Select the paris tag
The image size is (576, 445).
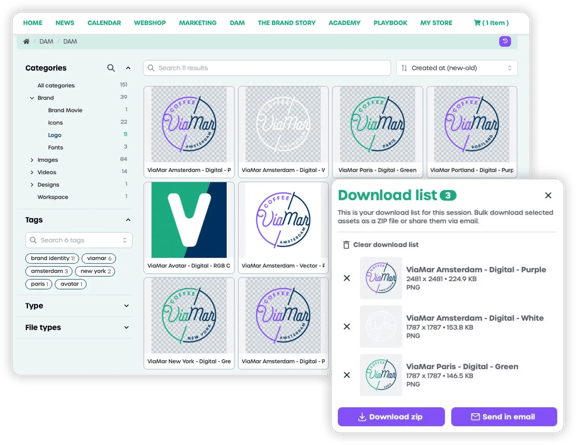coord(39,284)
